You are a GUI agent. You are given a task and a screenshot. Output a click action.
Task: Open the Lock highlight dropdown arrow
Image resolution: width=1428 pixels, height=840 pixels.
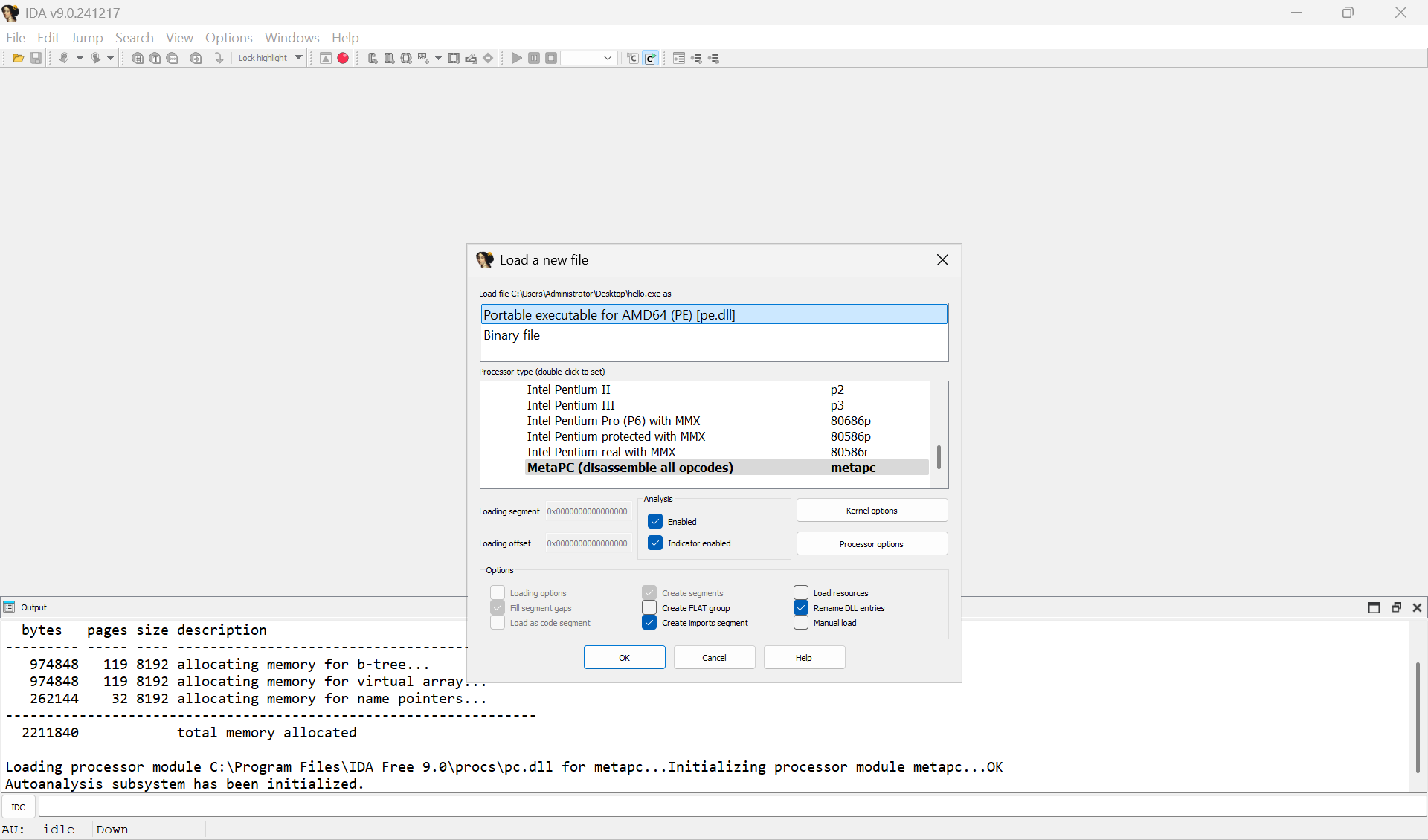pos(299,58)
